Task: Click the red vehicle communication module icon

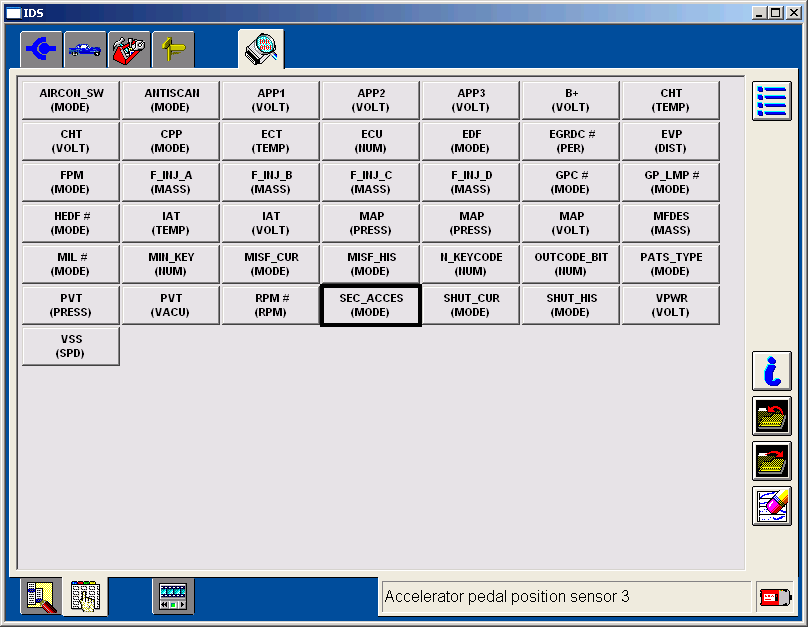Action: point(776,598)
